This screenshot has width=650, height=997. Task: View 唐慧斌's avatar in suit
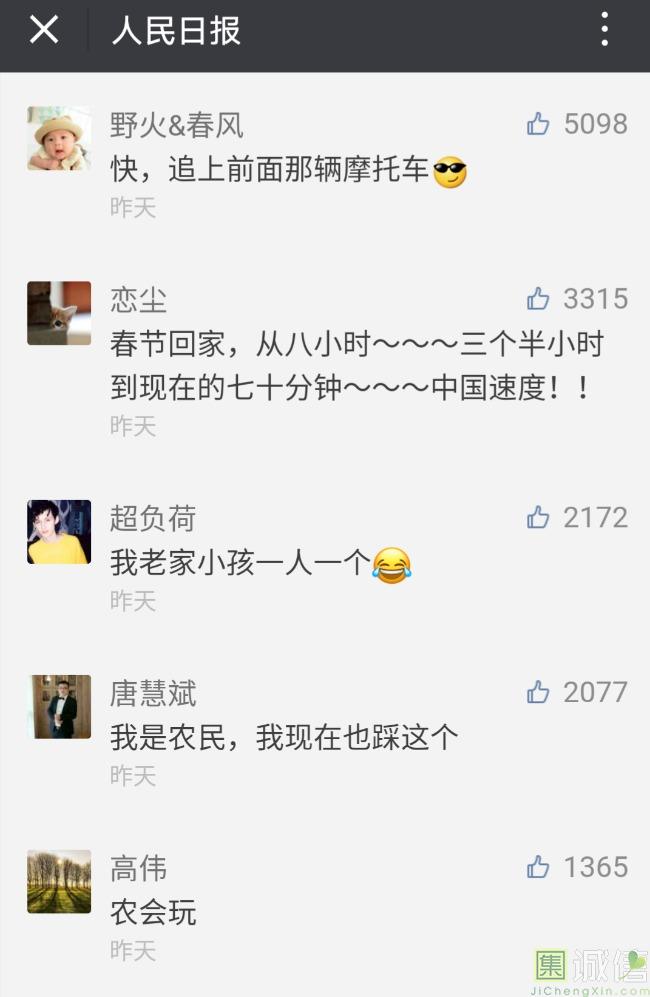click(61, 706)
